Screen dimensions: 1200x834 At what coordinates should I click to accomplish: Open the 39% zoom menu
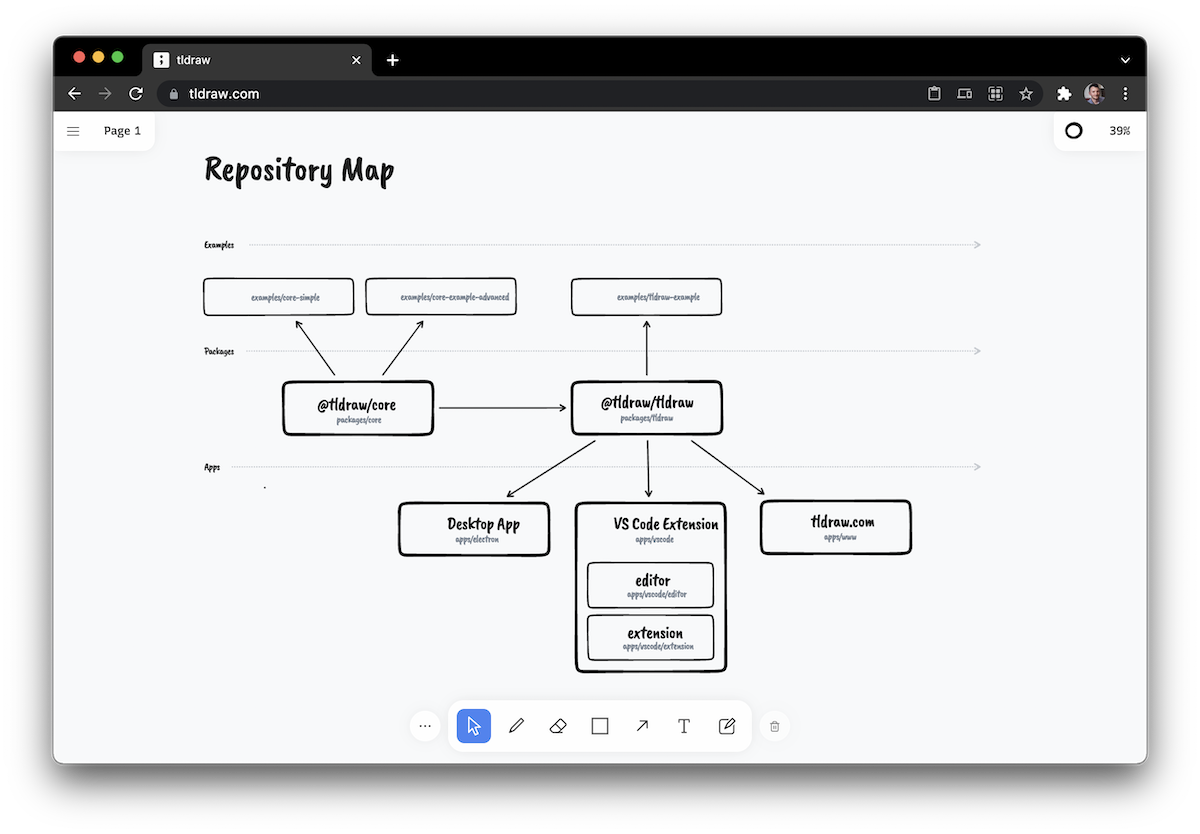(1119, 131)
